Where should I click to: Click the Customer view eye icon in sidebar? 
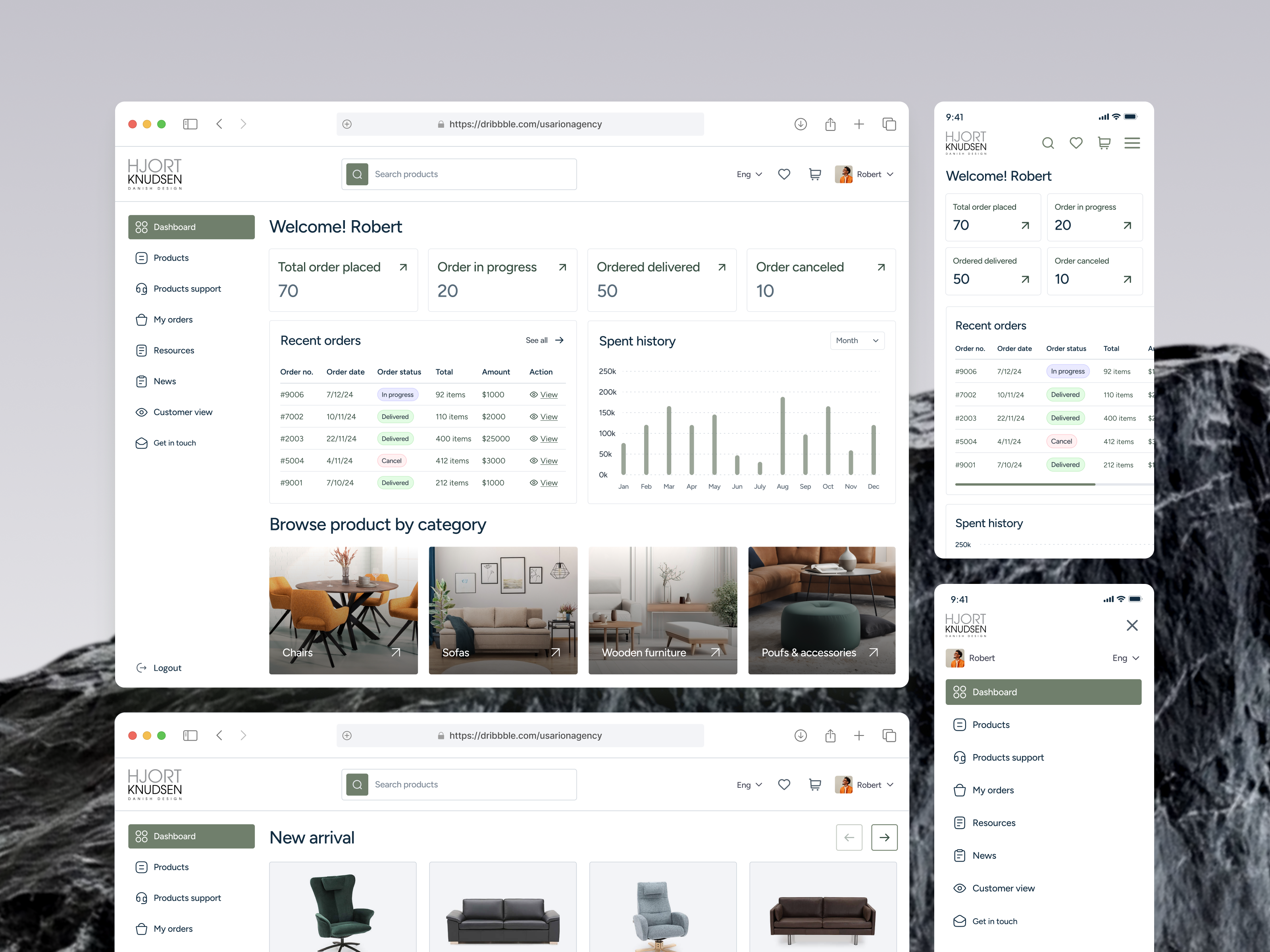(x=142, y=412)
